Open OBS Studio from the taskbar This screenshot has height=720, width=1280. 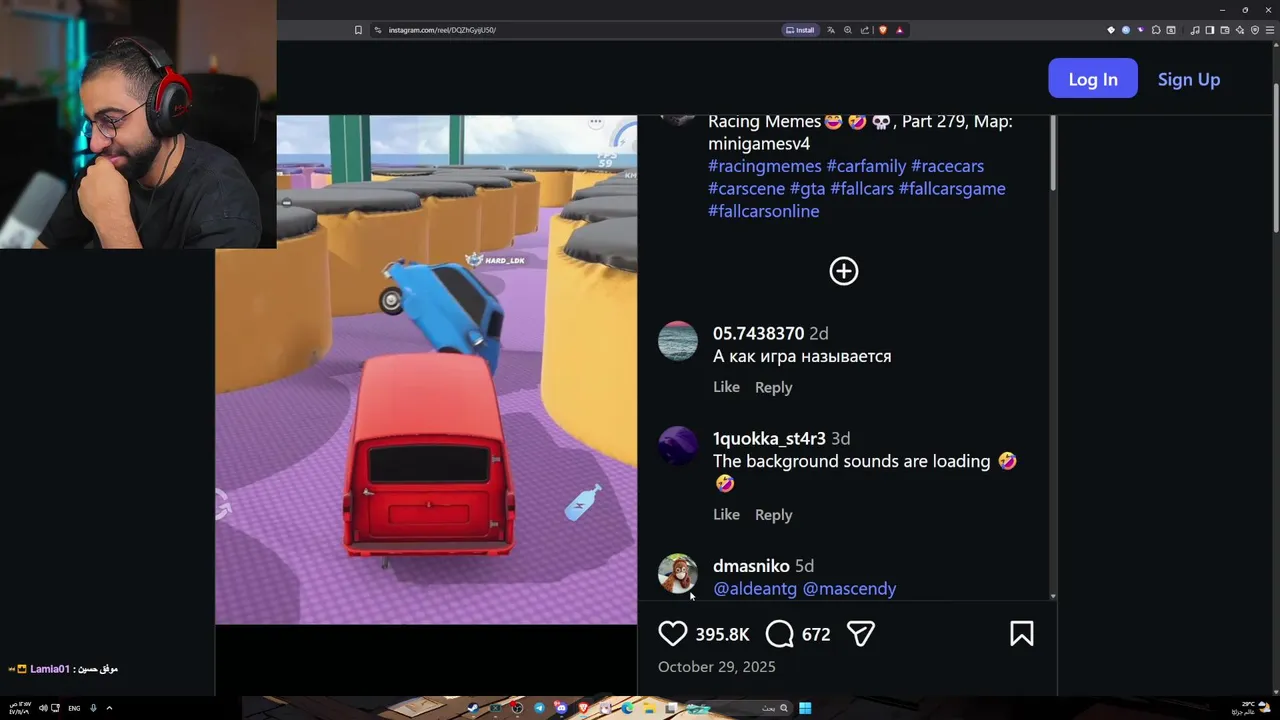point(517,708)
